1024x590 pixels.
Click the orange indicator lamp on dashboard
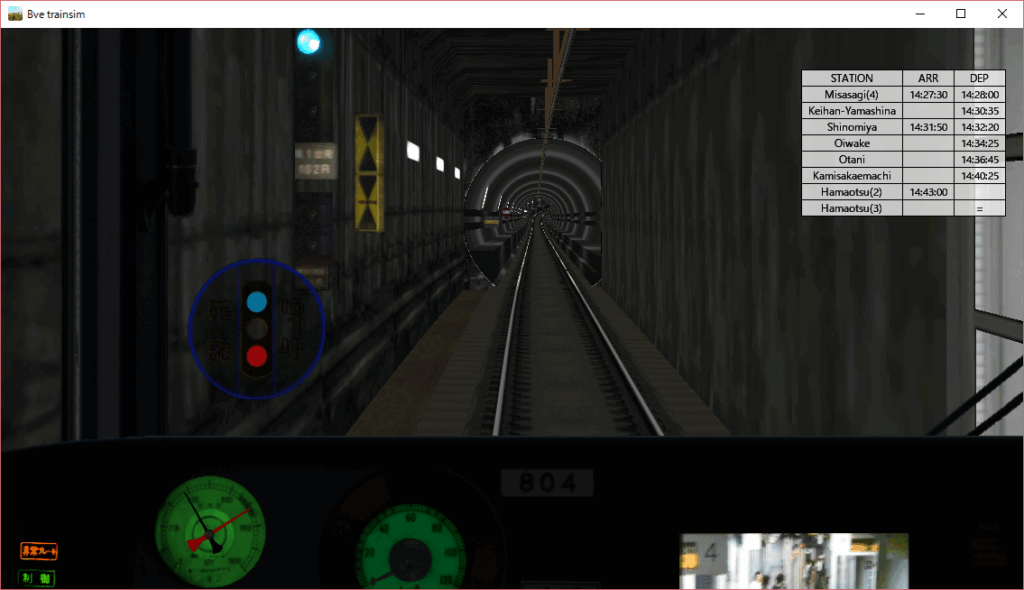(39, 551)
